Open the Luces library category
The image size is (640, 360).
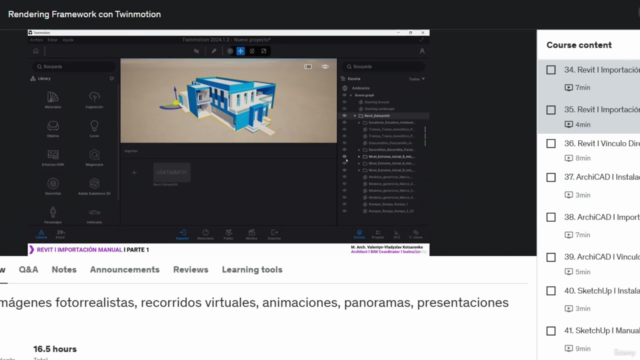[x=94, y=129]
